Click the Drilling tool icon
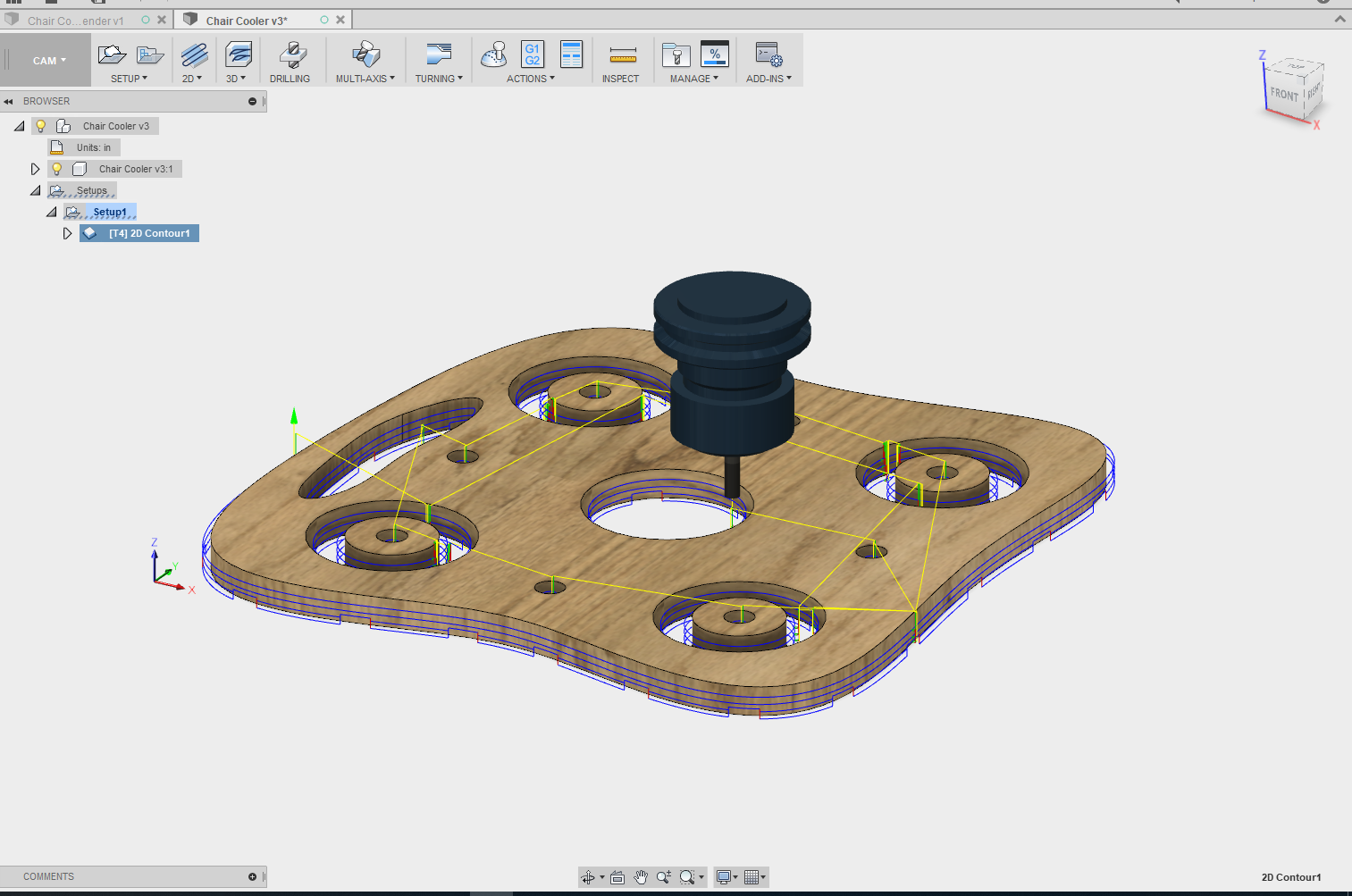The height and width of the screenshot is (896, 1352). click(291, 55)
